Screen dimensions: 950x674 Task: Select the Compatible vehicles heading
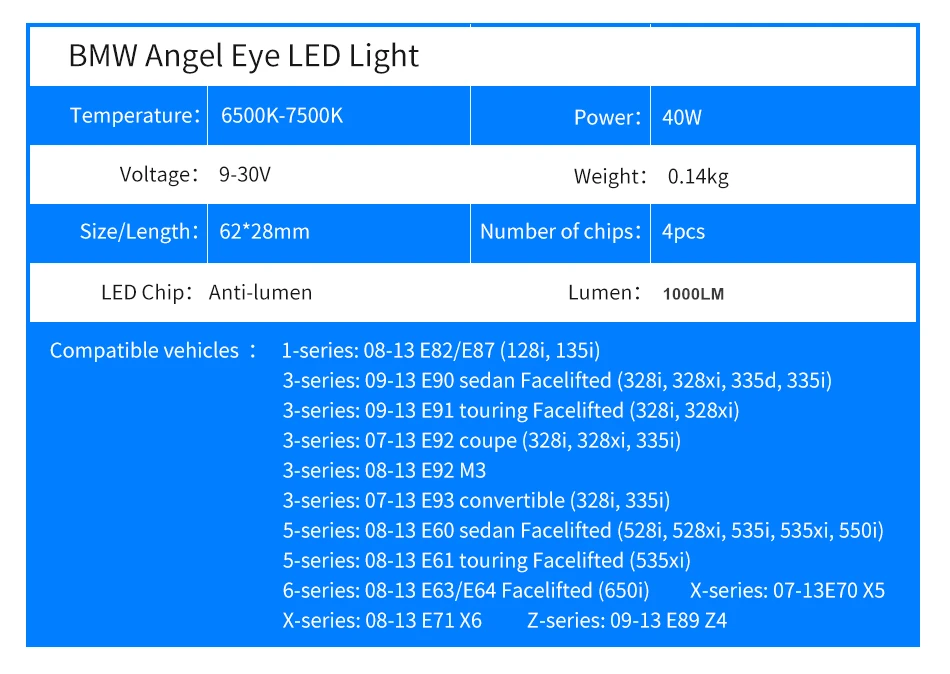tap(153, 350)
